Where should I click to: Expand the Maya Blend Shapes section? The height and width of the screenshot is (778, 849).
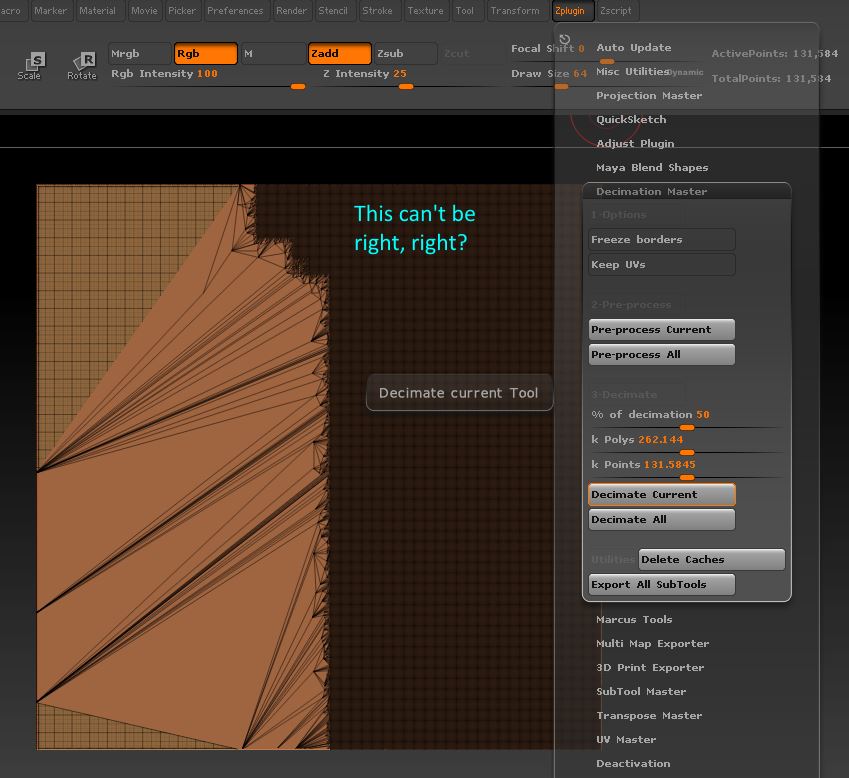click(652, 167)
